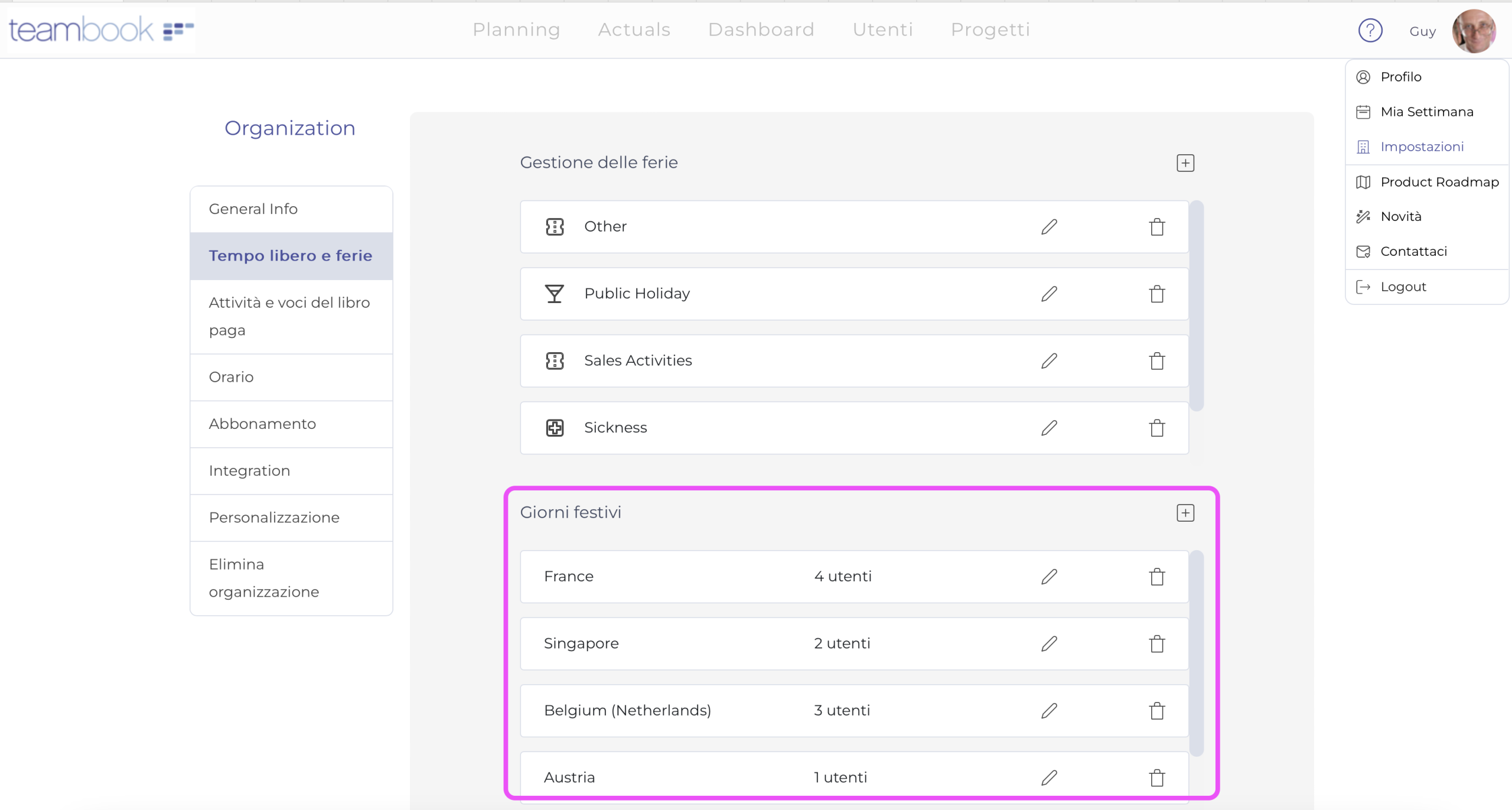Screen dimensions: 1512x810
Task: Delete the Sickness time-off type
Action: coord(1156,428)
